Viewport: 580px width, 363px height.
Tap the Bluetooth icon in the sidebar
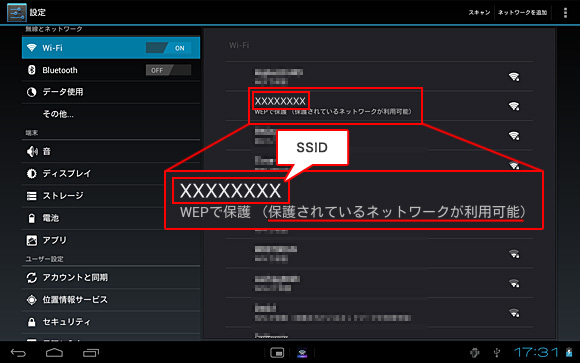point(32,70)
